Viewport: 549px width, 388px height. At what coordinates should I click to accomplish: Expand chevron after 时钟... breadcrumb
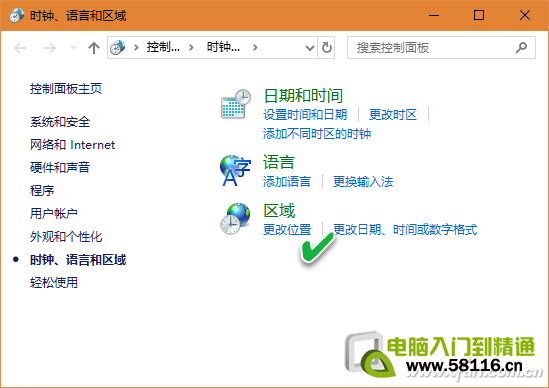pyautogui.click(x=255, y=48)
